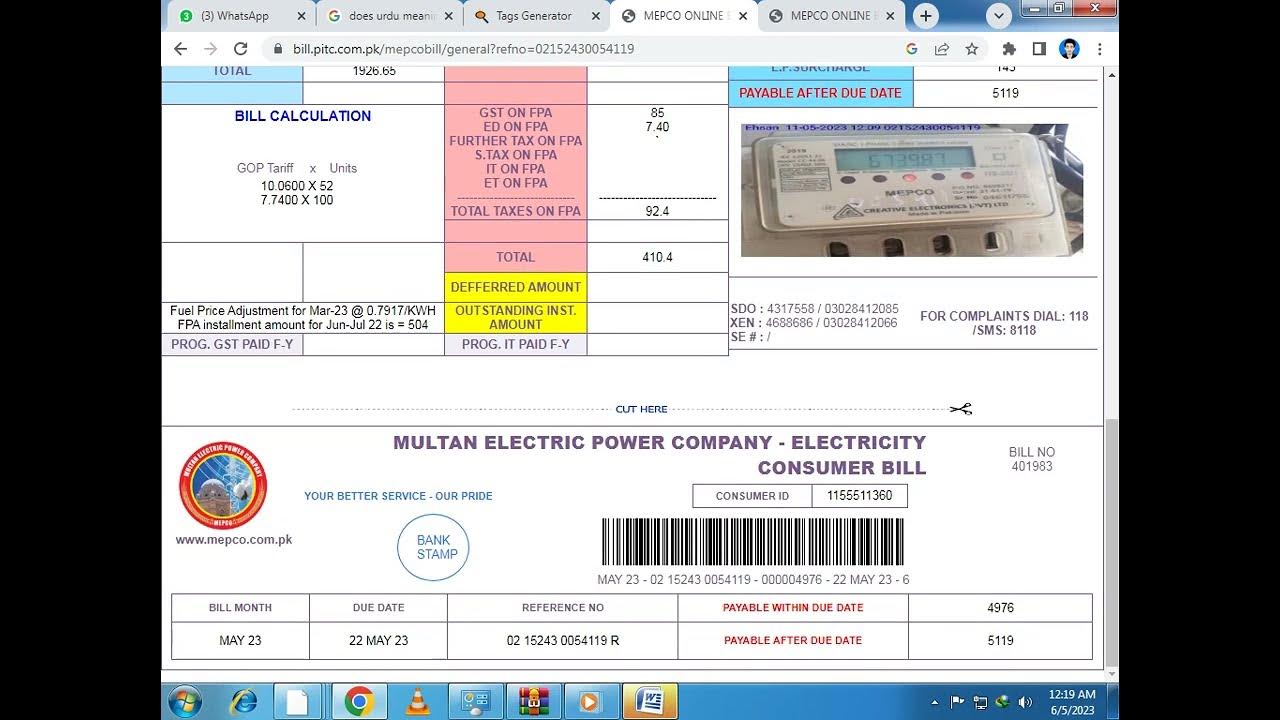Screen dimensions: 1280x720
Task: Click the MEPCO logo image
Action: [223, 485]
